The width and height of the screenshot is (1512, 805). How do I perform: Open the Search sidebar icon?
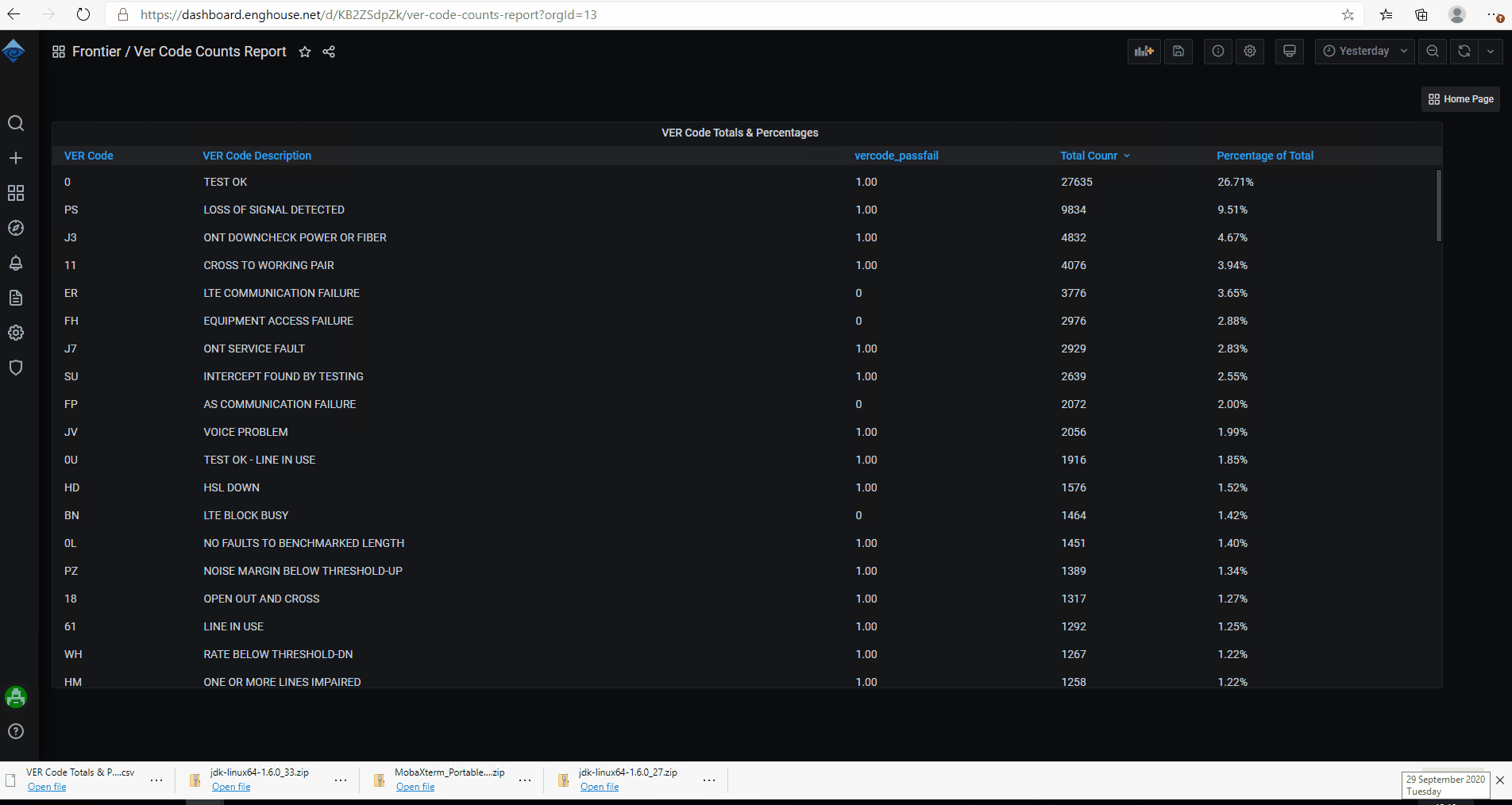point(16,123)
